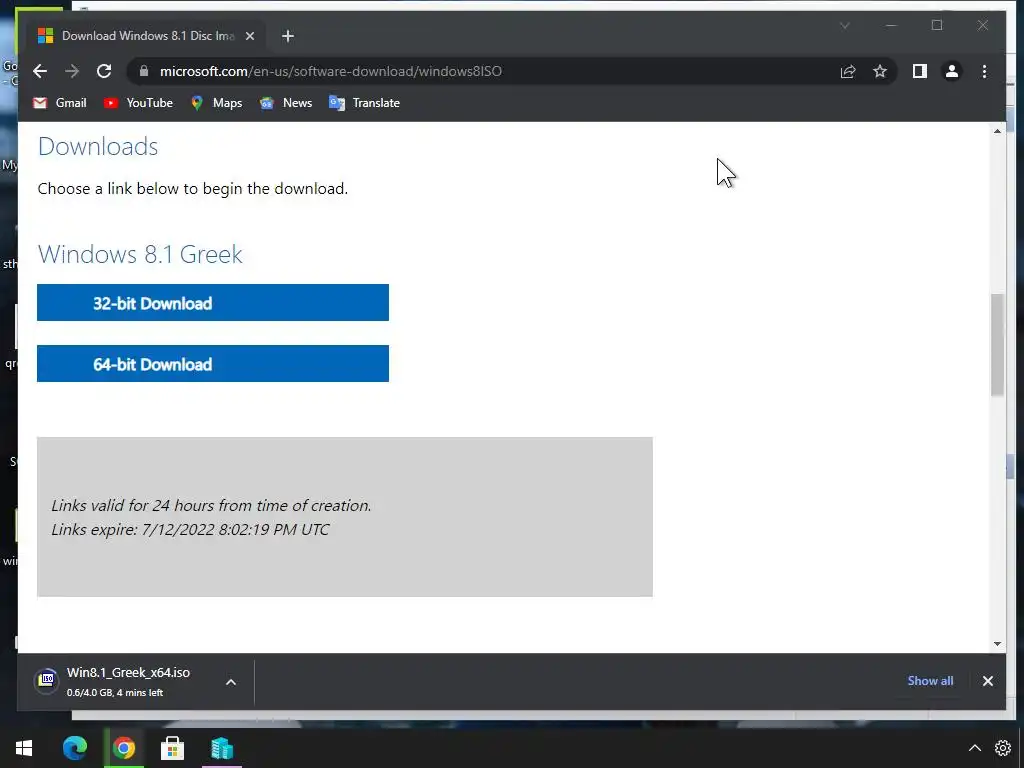
Task: Open the YouTube bookmark
Action: pyautogui.click(x=138, y=103)
